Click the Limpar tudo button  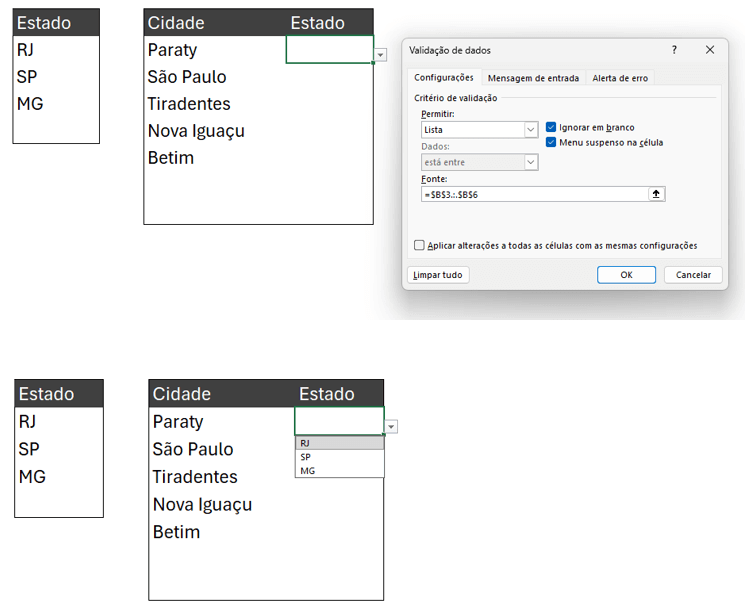[438, 275]
